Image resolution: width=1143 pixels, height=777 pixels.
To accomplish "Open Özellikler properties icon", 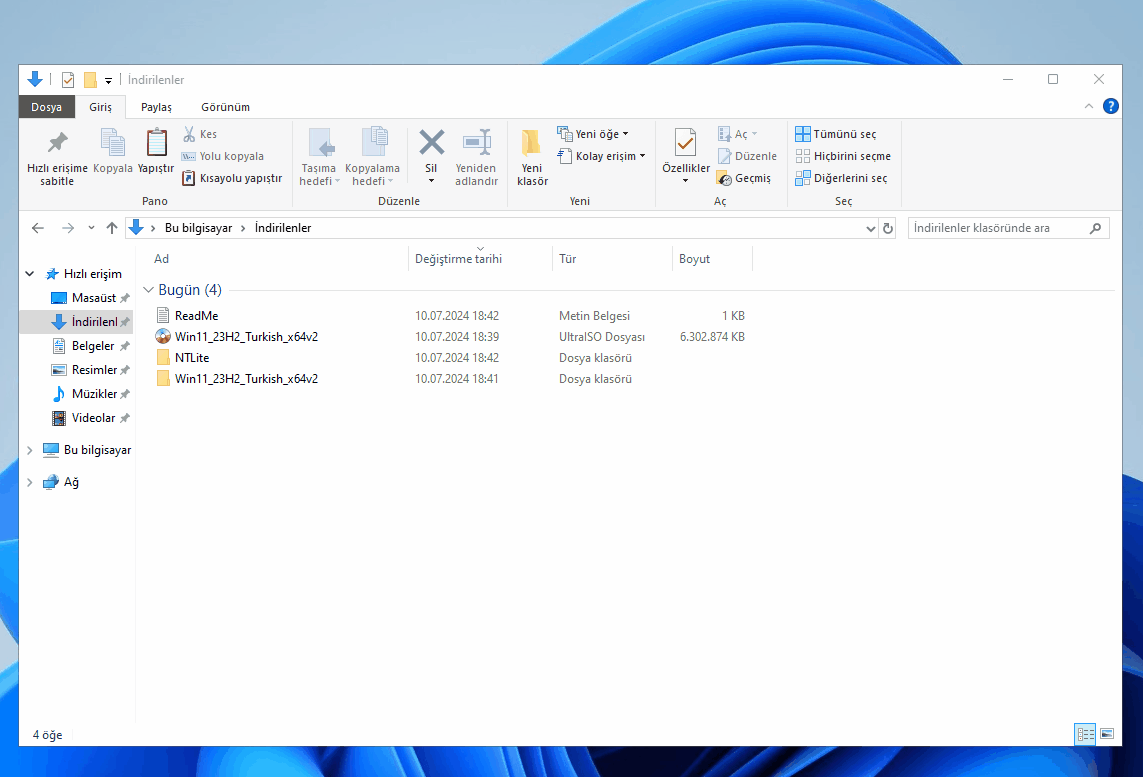I will [685, 143].
